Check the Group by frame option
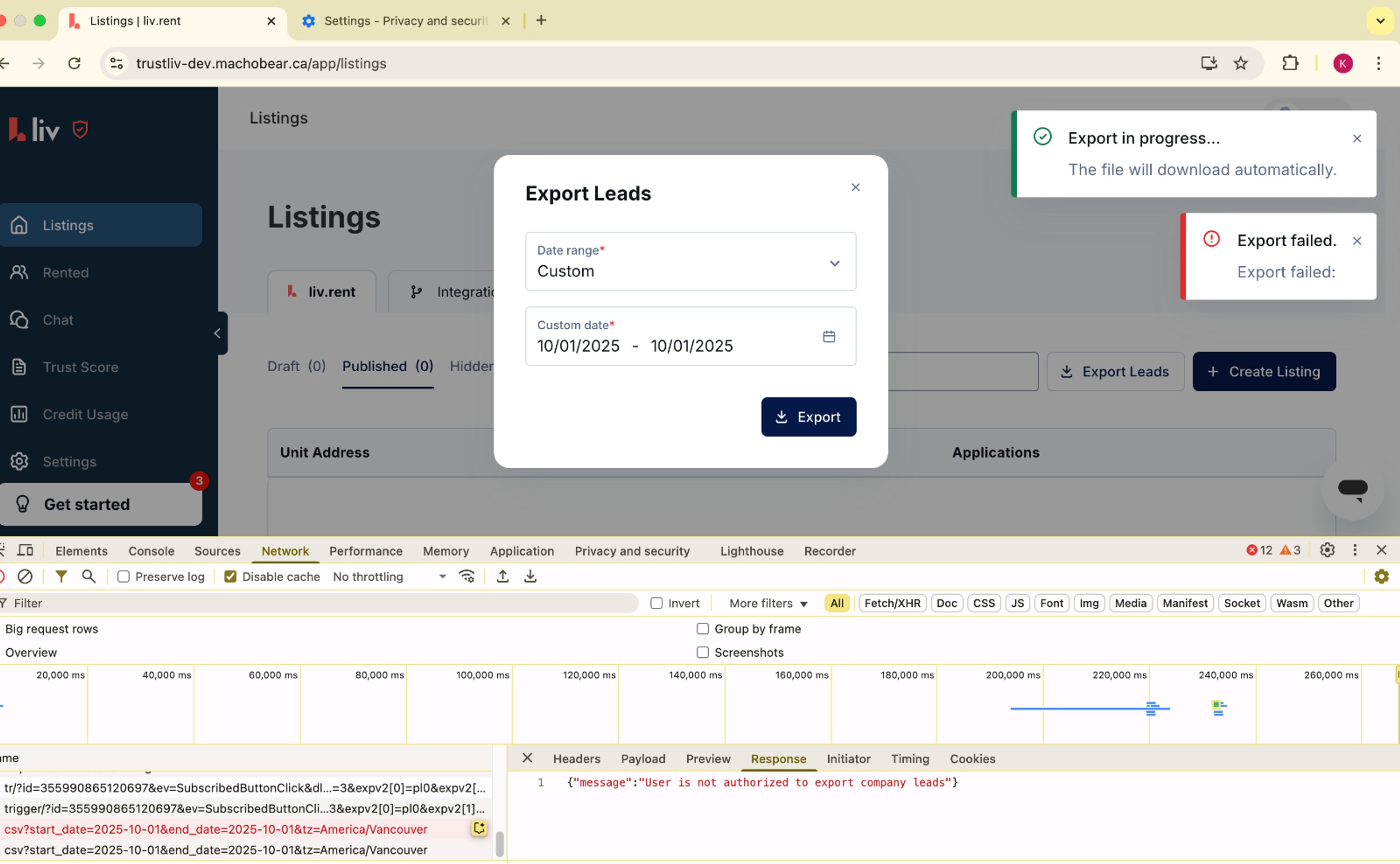Image resolution: width=1400 pixels, height=864 pixels. click(x=703, y=629)
